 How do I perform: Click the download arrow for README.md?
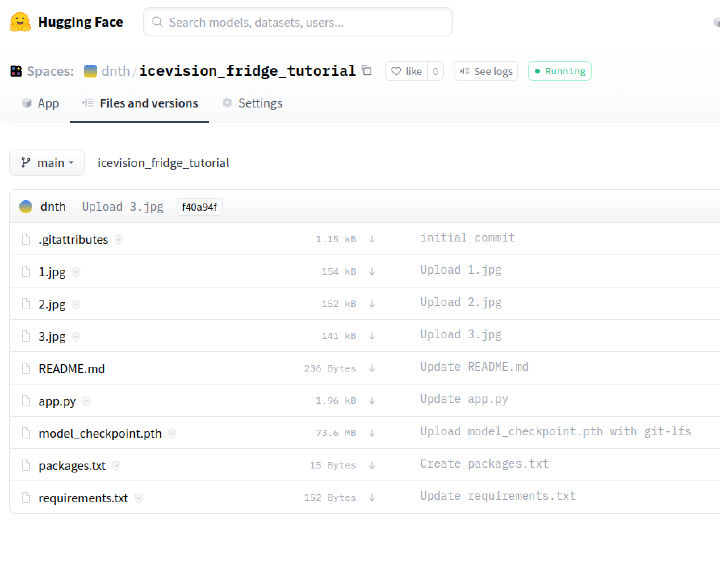(x=372, y=368)
